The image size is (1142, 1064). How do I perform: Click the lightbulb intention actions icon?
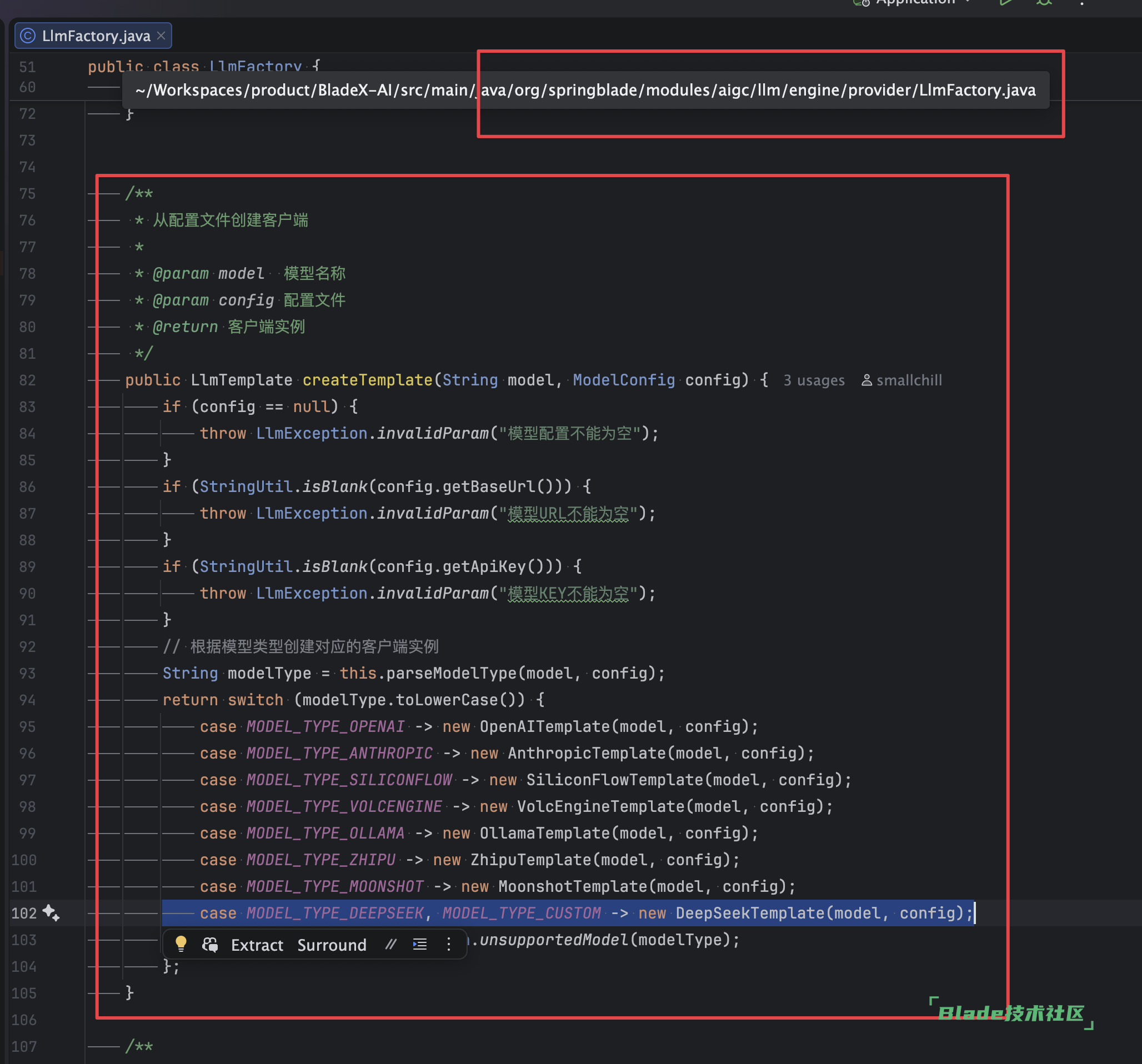tap(181, 943)
